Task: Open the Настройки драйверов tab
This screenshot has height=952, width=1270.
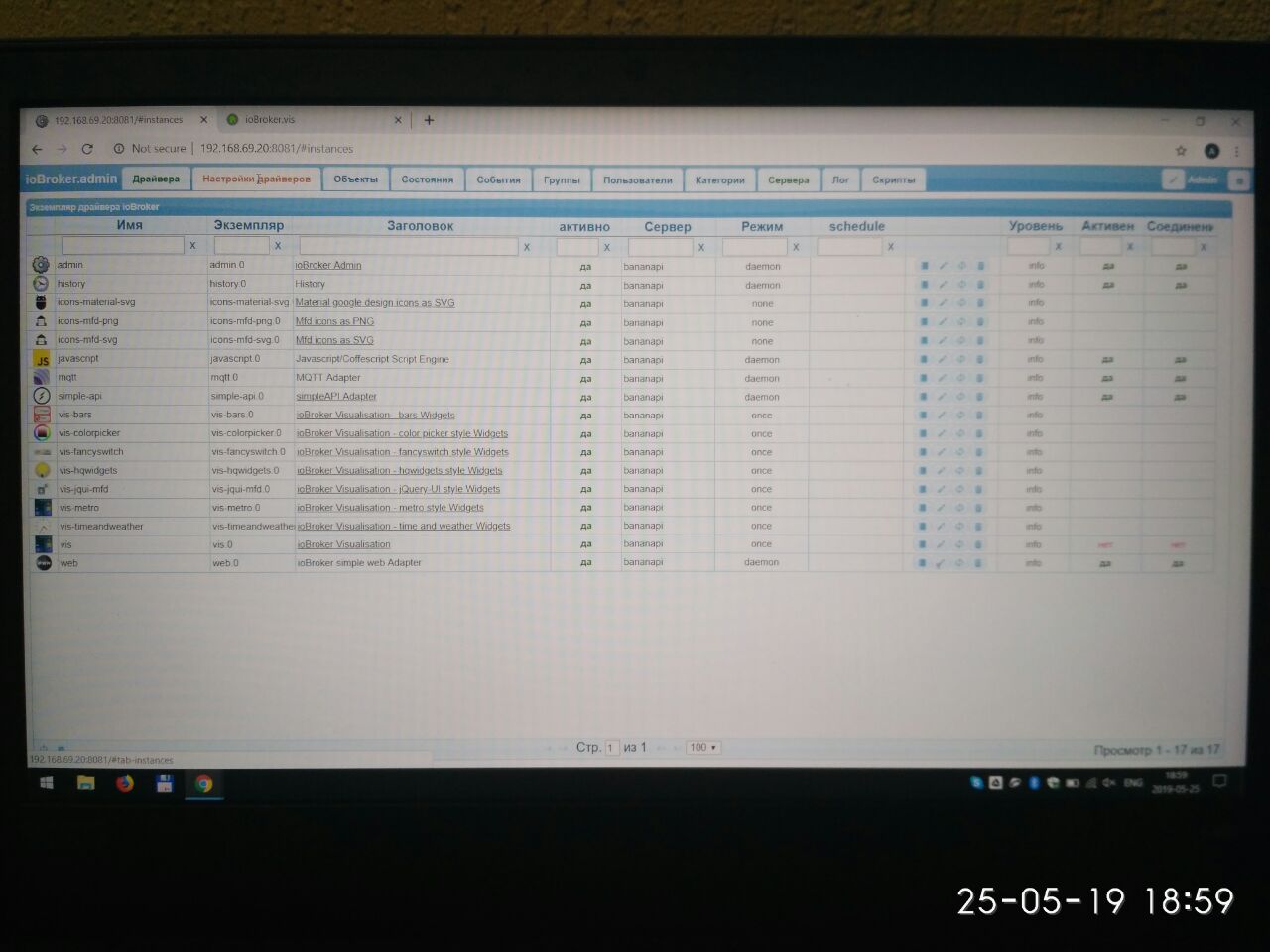Action: pyautogui.click(x=256, y=179)
